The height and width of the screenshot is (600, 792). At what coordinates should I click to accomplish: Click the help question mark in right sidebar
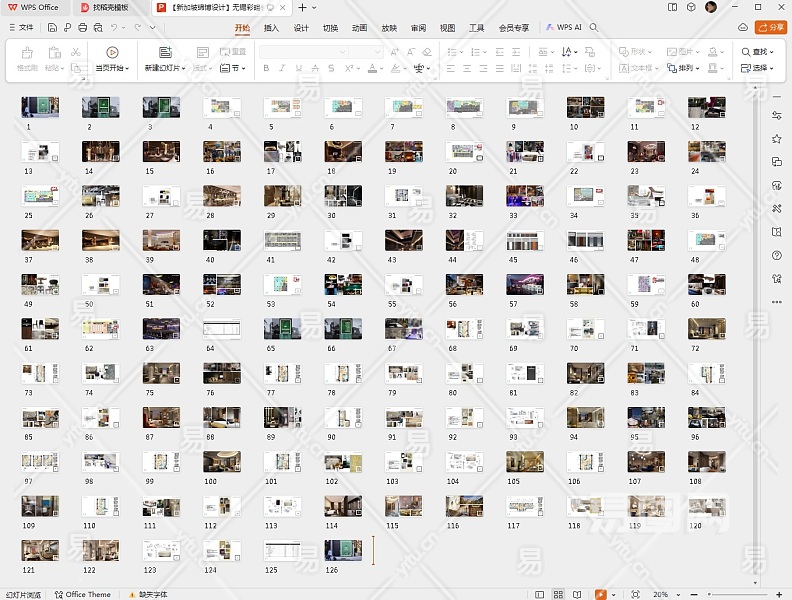pos(777,255)
